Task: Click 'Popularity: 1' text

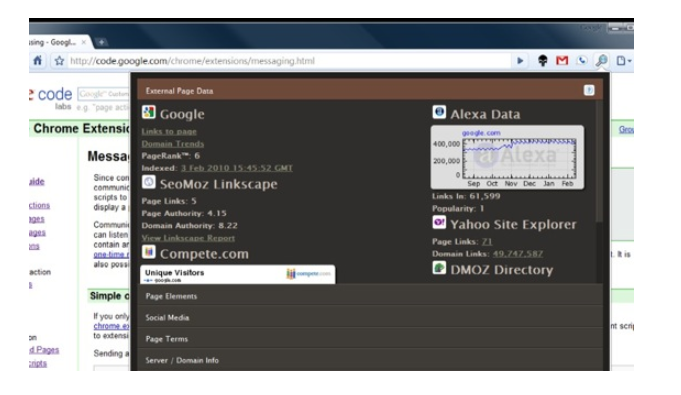Action: [x=458, y=209]
